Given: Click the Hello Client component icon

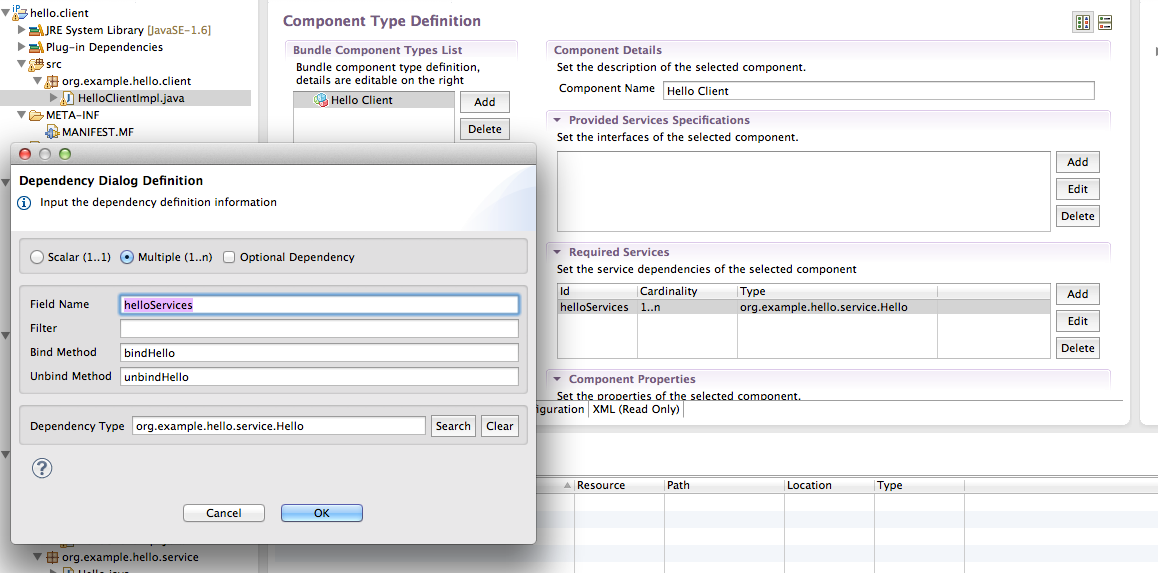Looking at the screenshot, I should pyautogui.click(x=320, y=100).
